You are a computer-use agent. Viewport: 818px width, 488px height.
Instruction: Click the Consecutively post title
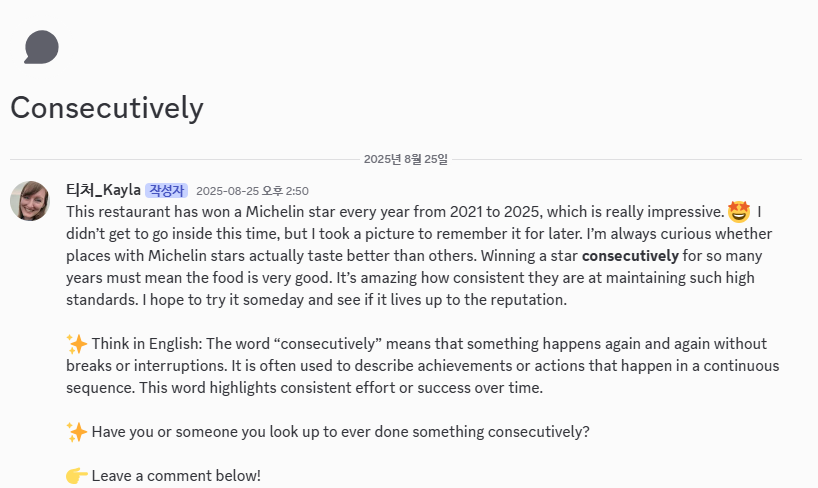coord(107,107)
